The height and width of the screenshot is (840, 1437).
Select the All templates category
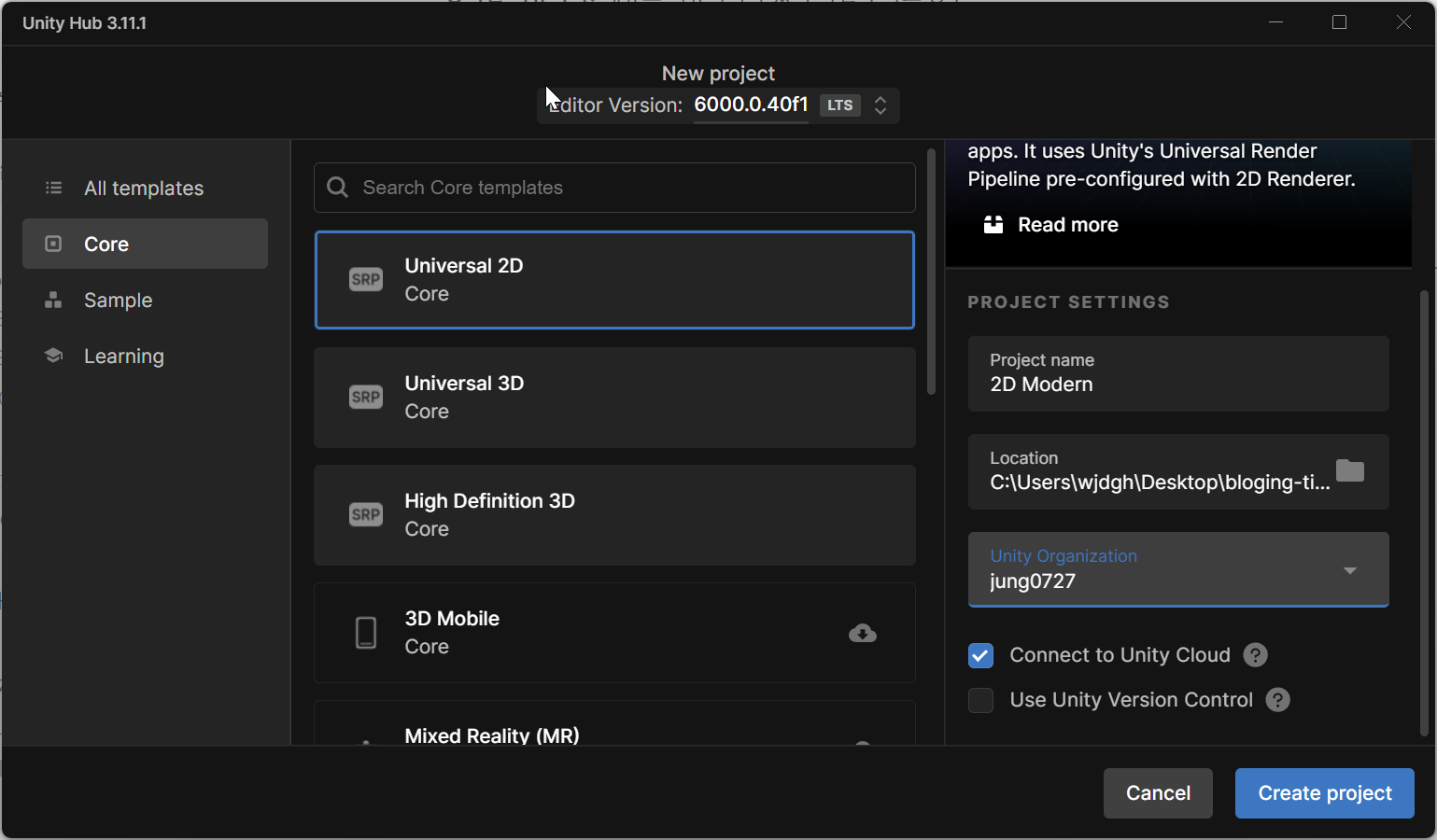(146, 188)
